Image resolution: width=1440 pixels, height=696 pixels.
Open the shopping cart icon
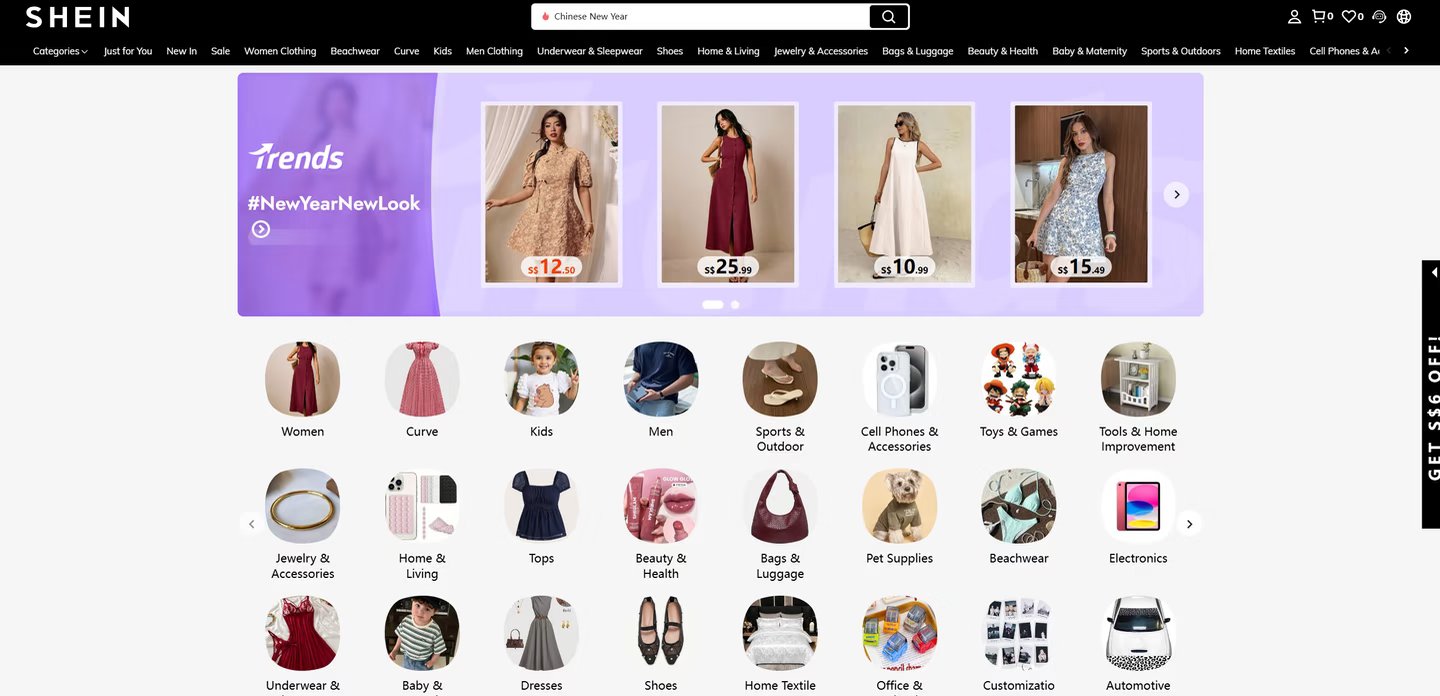[1320, 17]
